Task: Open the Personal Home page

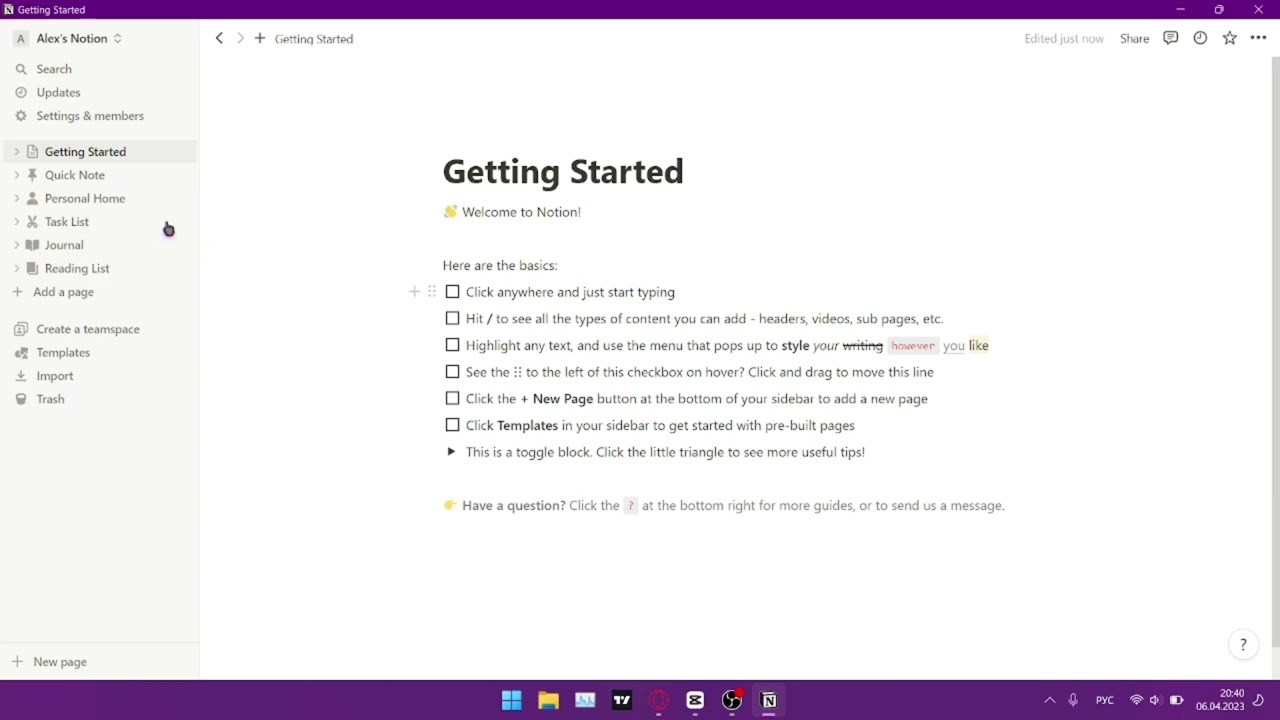Action: coord(85,198)
